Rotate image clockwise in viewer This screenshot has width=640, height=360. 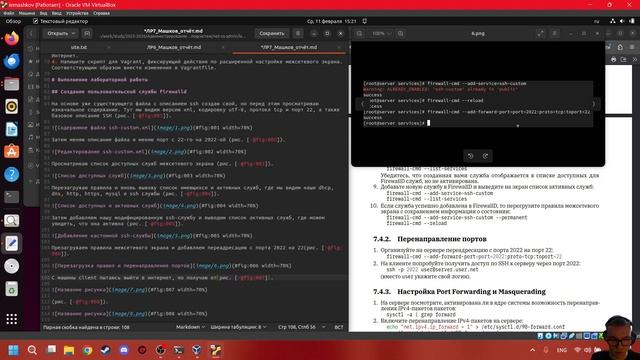pos(485,156)
